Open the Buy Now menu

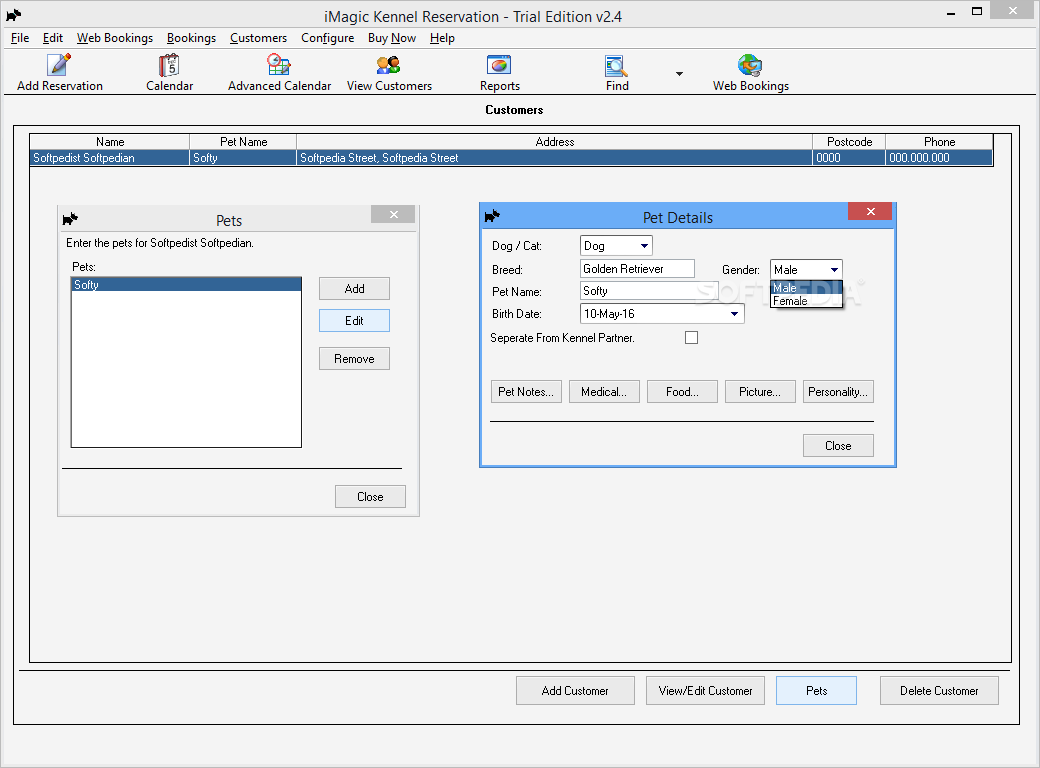pos(392,38)
